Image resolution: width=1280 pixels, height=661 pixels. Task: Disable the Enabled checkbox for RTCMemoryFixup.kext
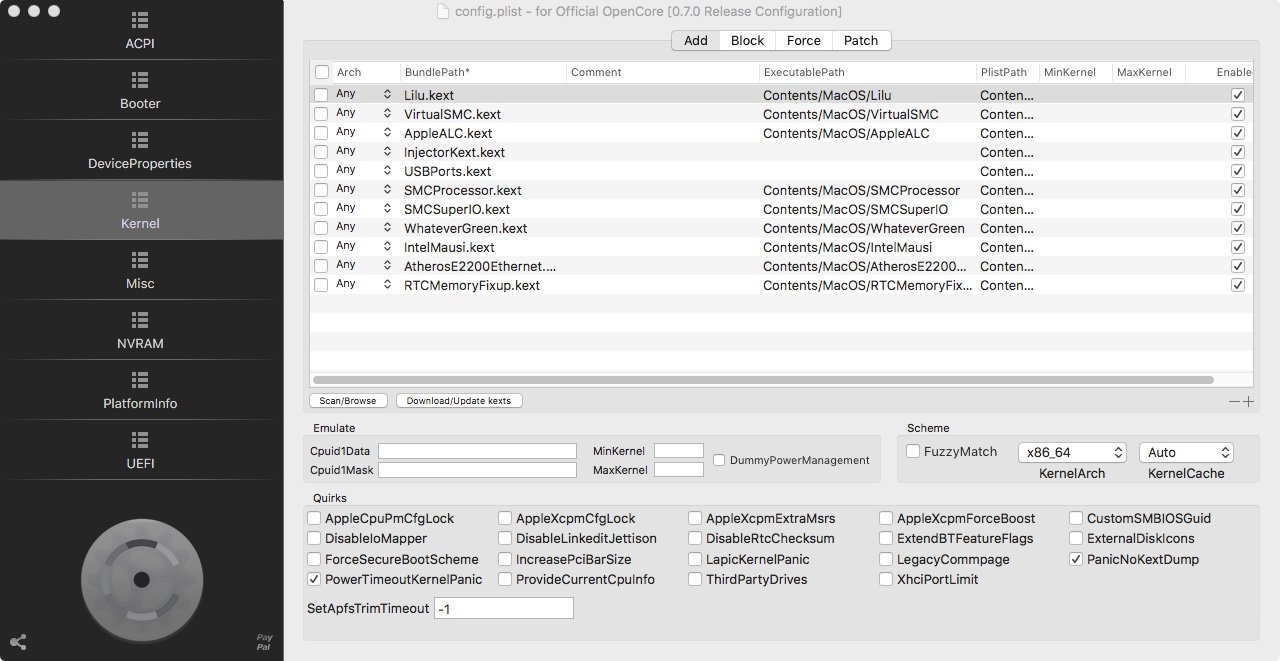1238,285
